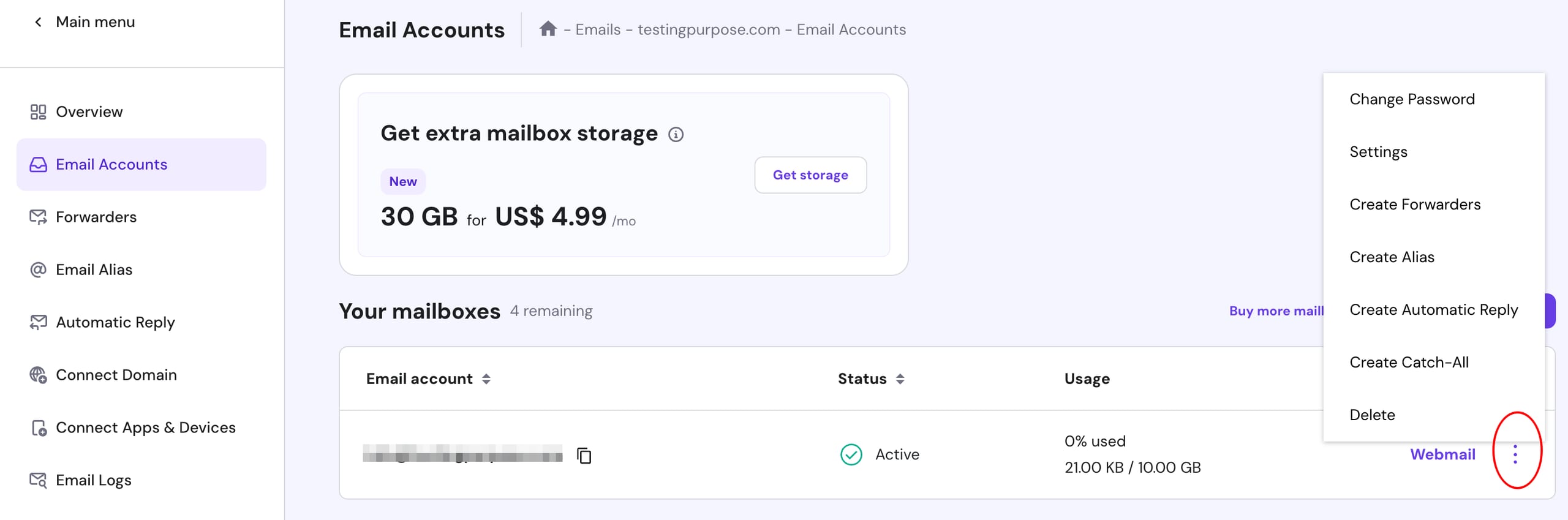
Task: Click the Email Logs icon in sidebar
Action: pyautogui.click(x=38, y=480)
